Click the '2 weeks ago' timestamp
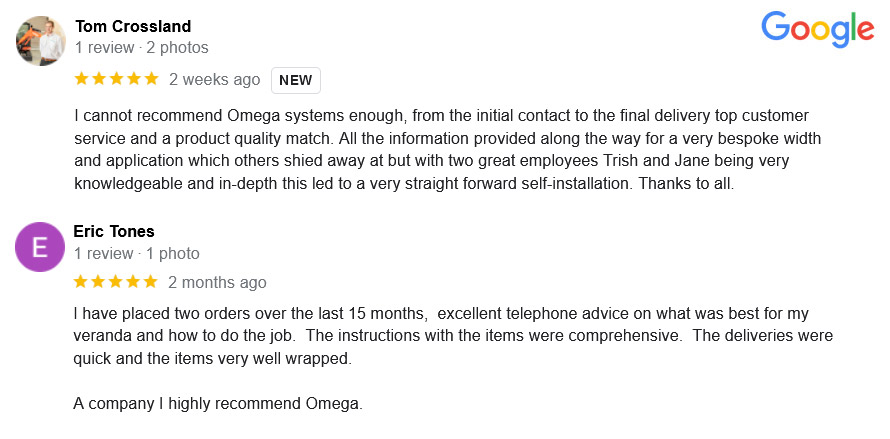The image size is (890, 439). [x=215, y=80]
